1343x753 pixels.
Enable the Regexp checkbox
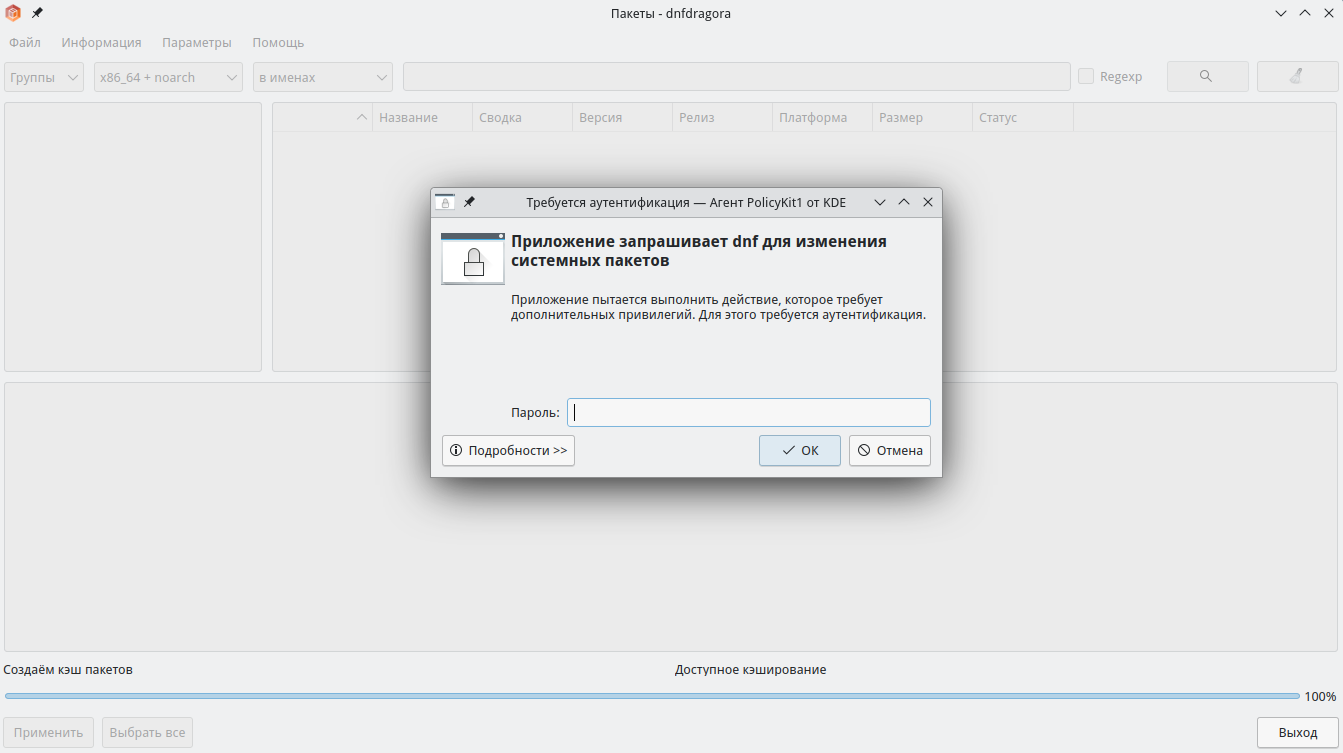pos(1086,77)
